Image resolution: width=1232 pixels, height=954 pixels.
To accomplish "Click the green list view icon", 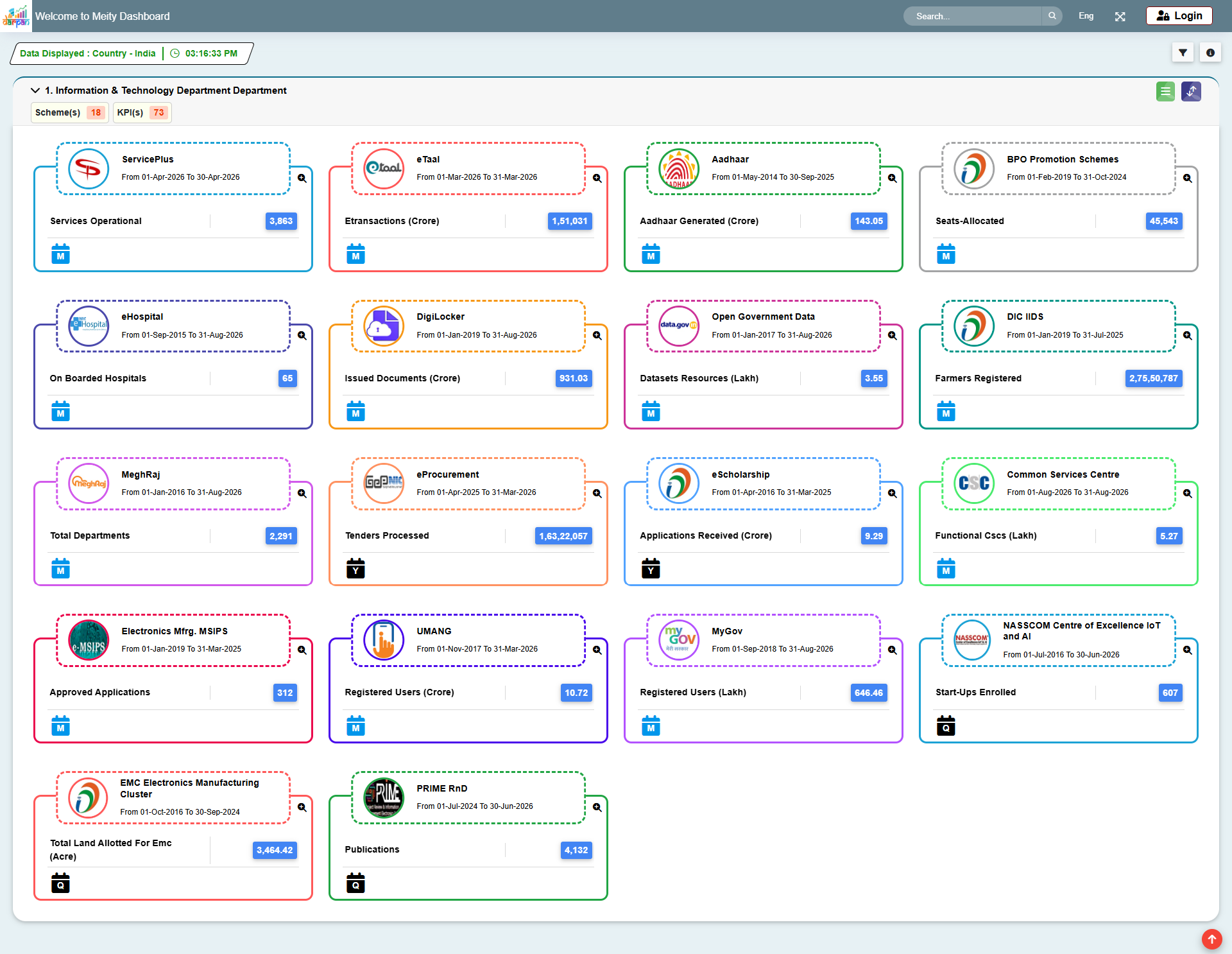I will coord(1165,91).
